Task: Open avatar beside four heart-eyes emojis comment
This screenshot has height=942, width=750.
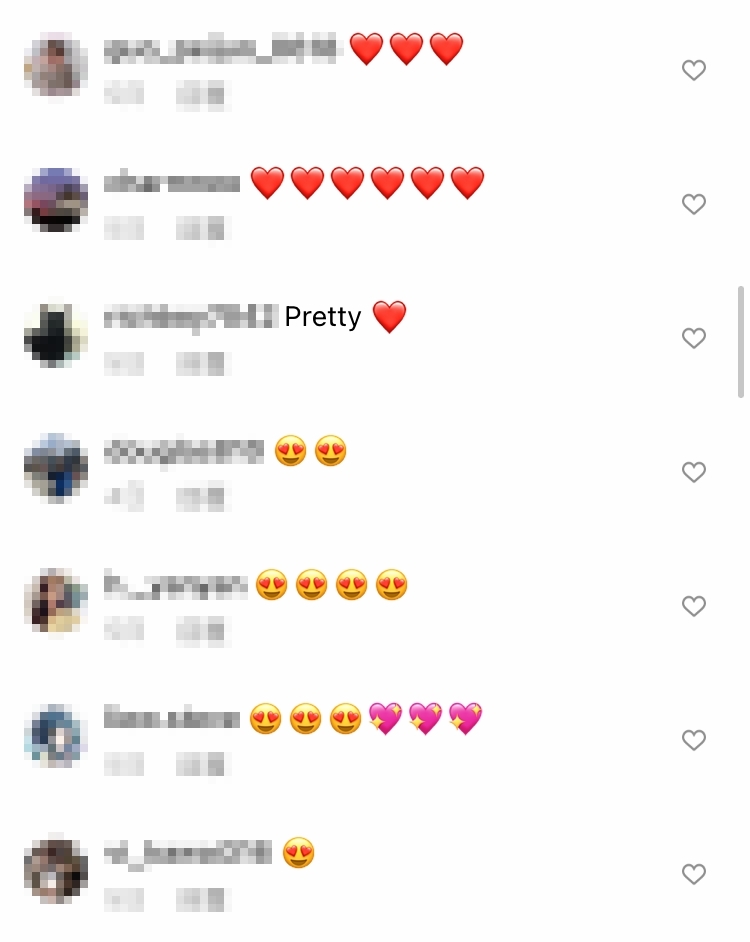Action: click(x=56, y=602)
